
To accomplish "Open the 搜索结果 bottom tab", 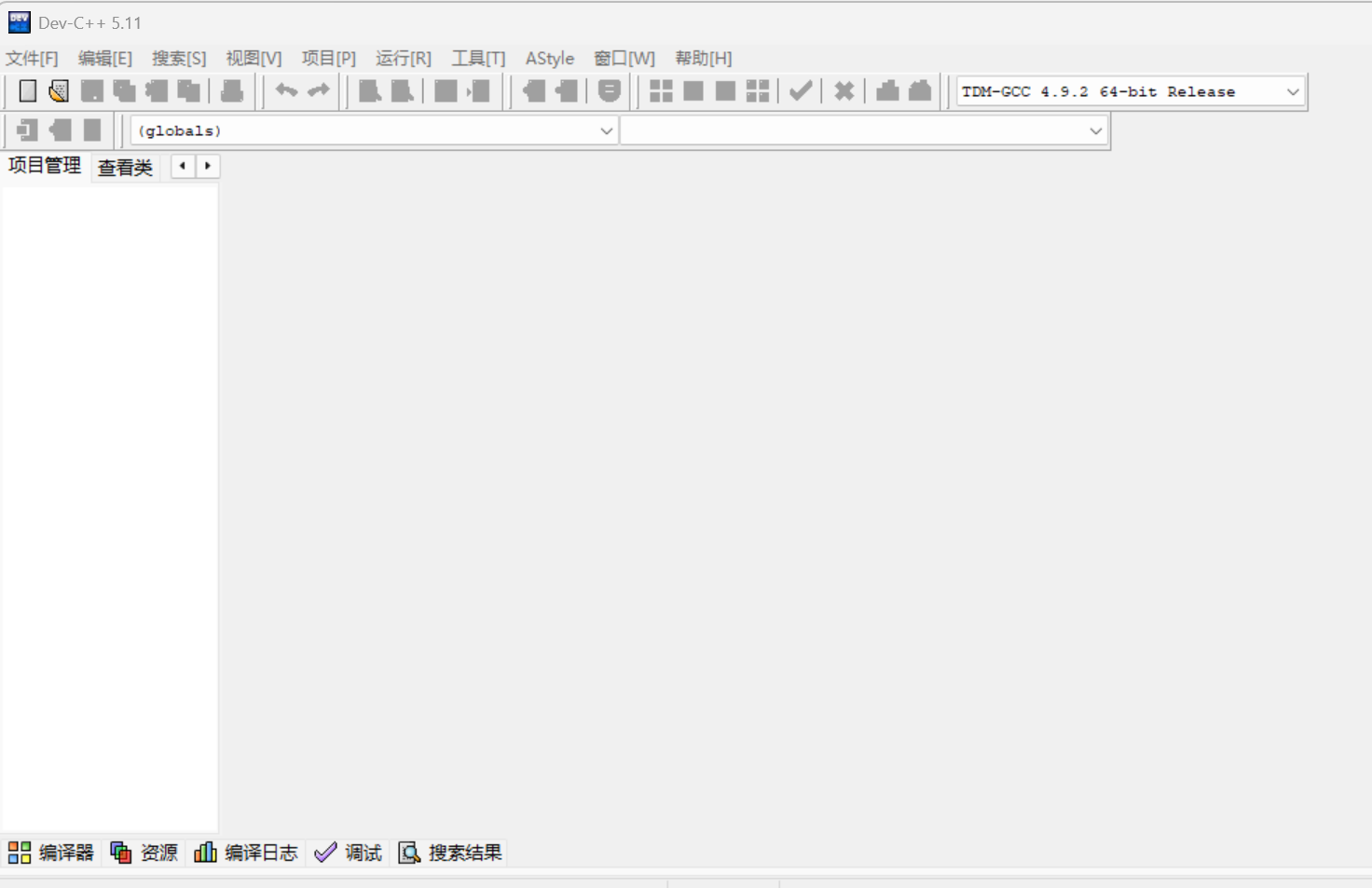I will [450, 853].
